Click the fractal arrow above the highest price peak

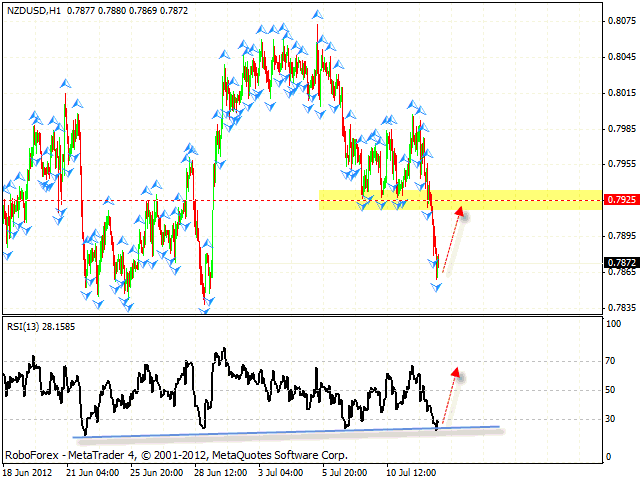[x=318, y=16]
